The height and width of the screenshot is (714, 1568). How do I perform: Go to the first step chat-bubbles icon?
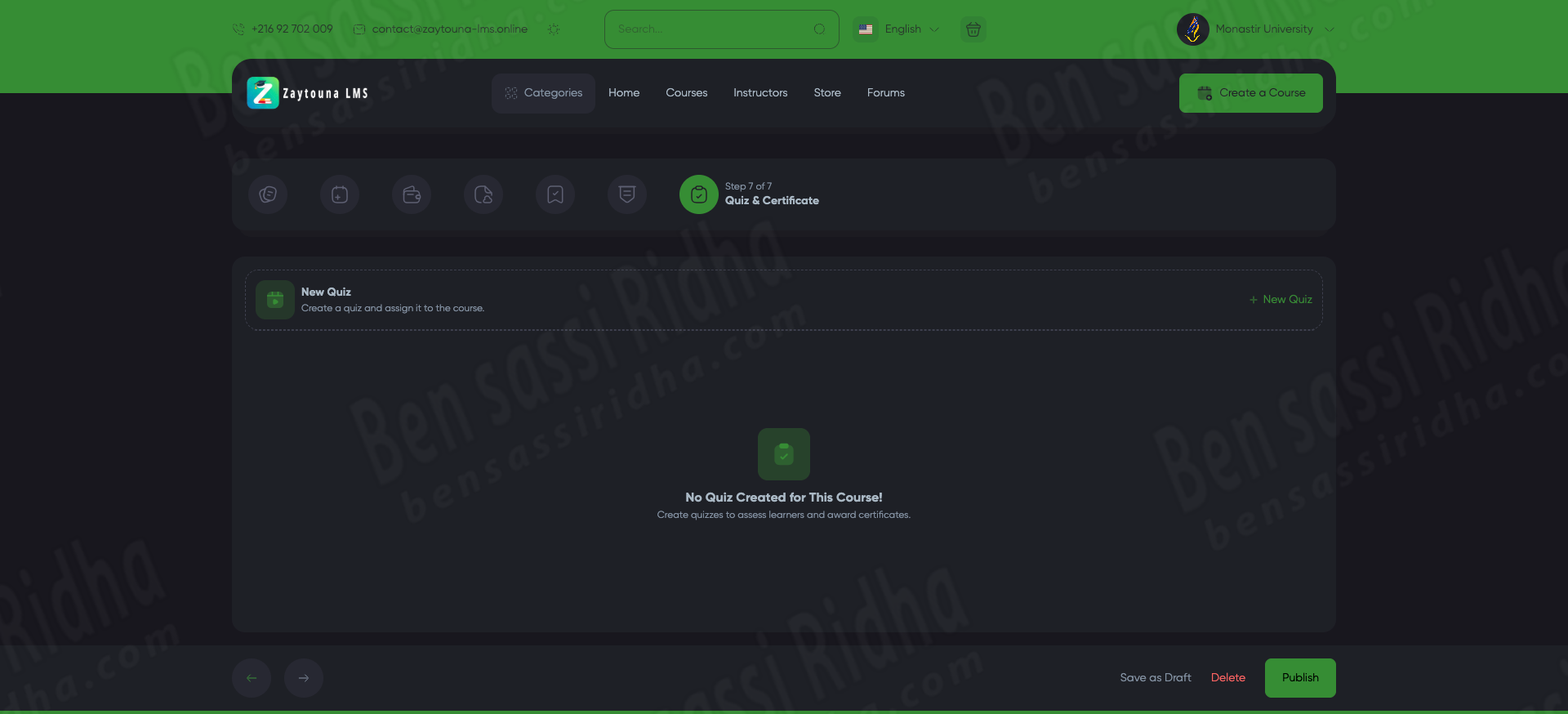coord(268,194)
